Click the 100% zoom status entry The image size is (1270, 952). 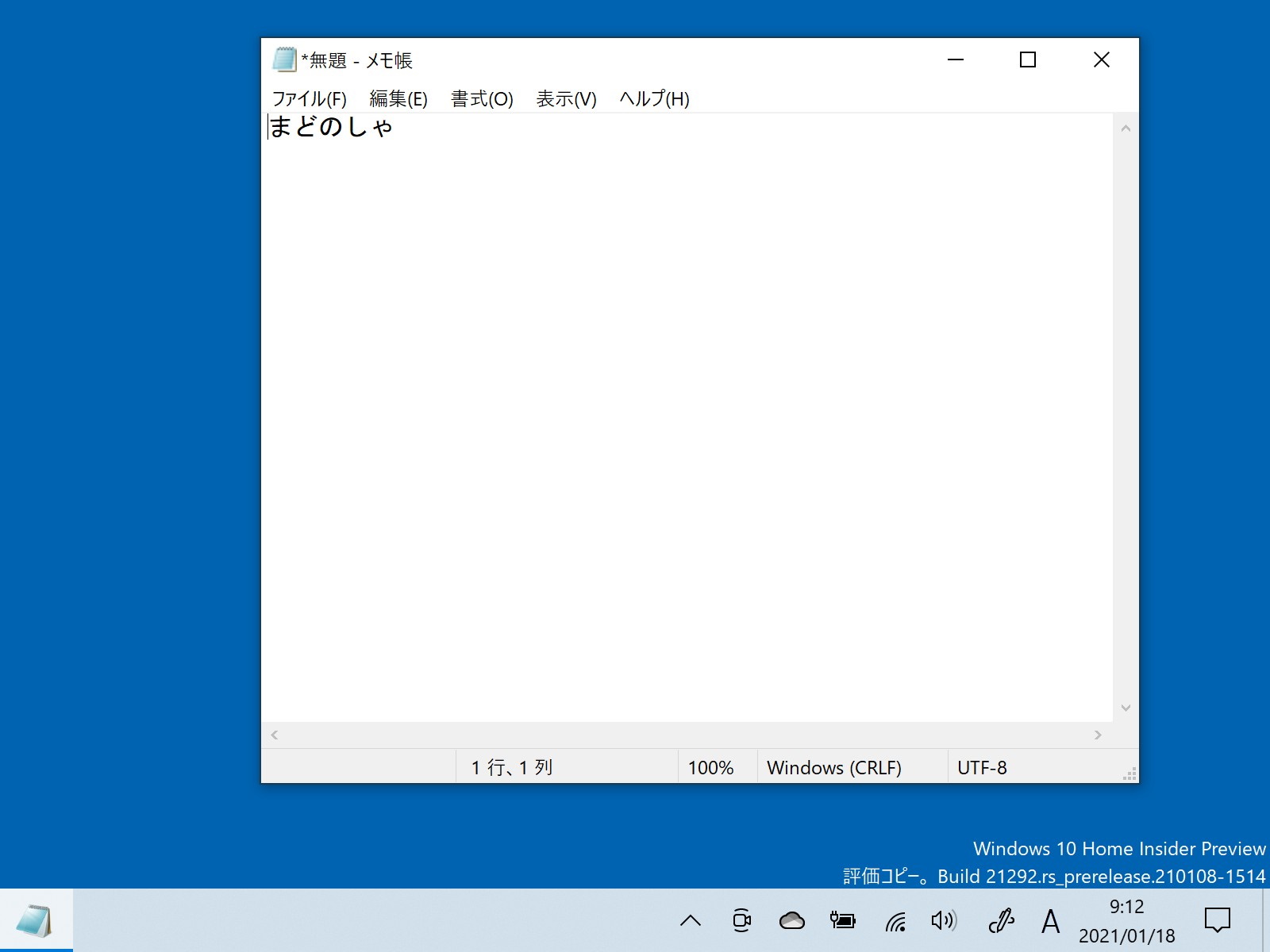tap(711, 767)
